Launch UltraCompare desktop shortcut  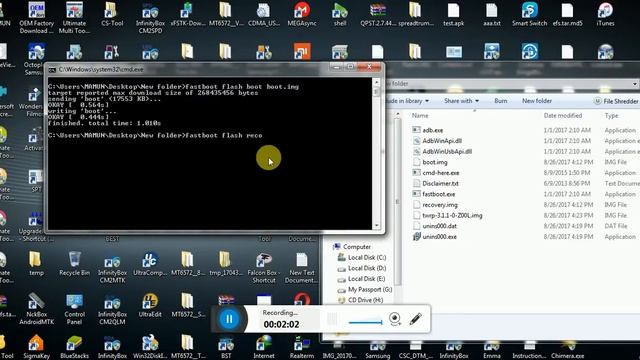point(150,264)
